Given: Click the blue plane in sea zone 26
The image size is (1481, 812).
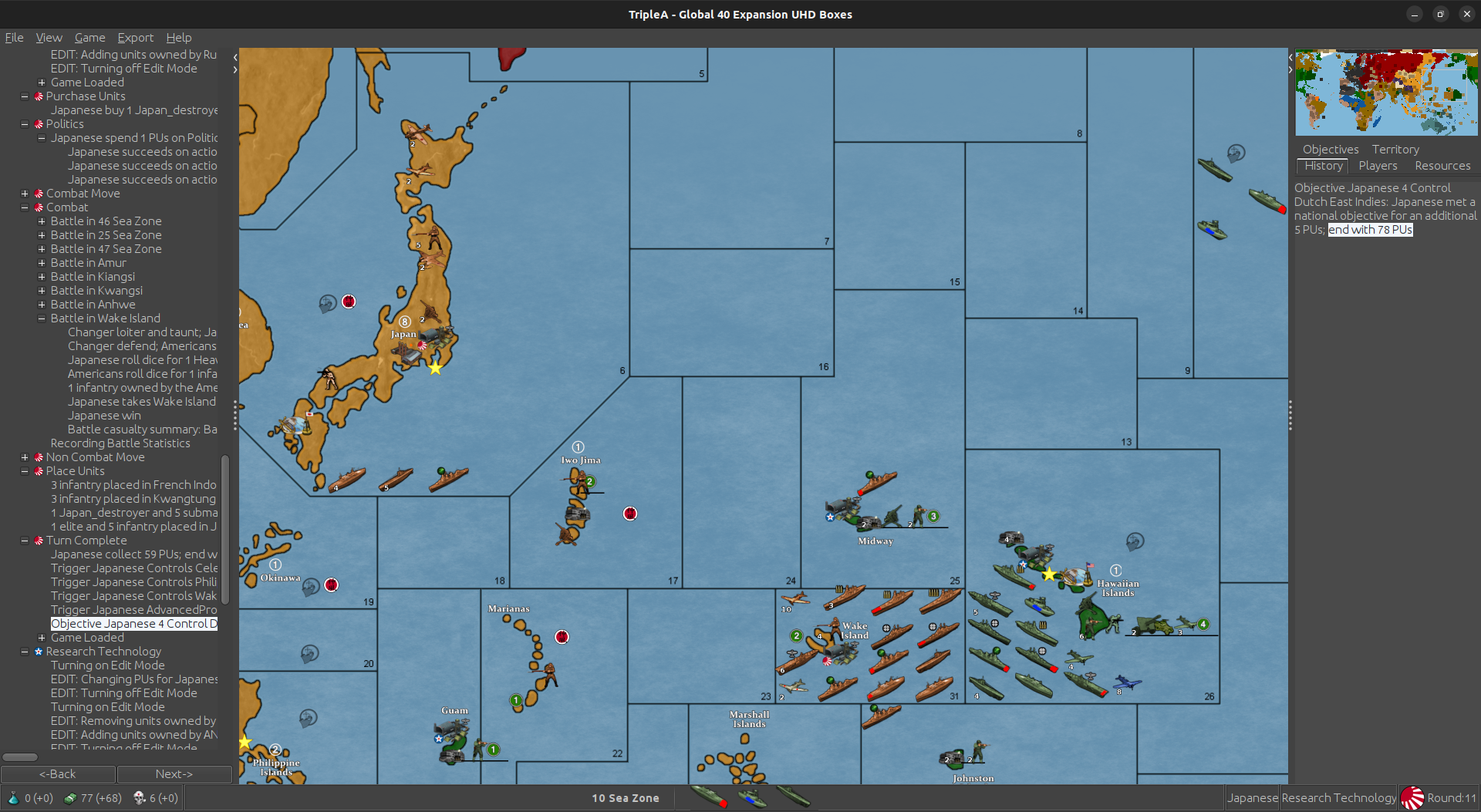Looking at the screenshot, I should [1128, 683].
